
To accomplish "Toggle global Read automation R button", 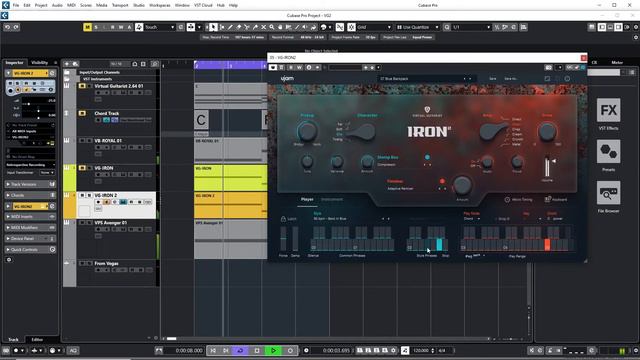I will pos(113,27).
